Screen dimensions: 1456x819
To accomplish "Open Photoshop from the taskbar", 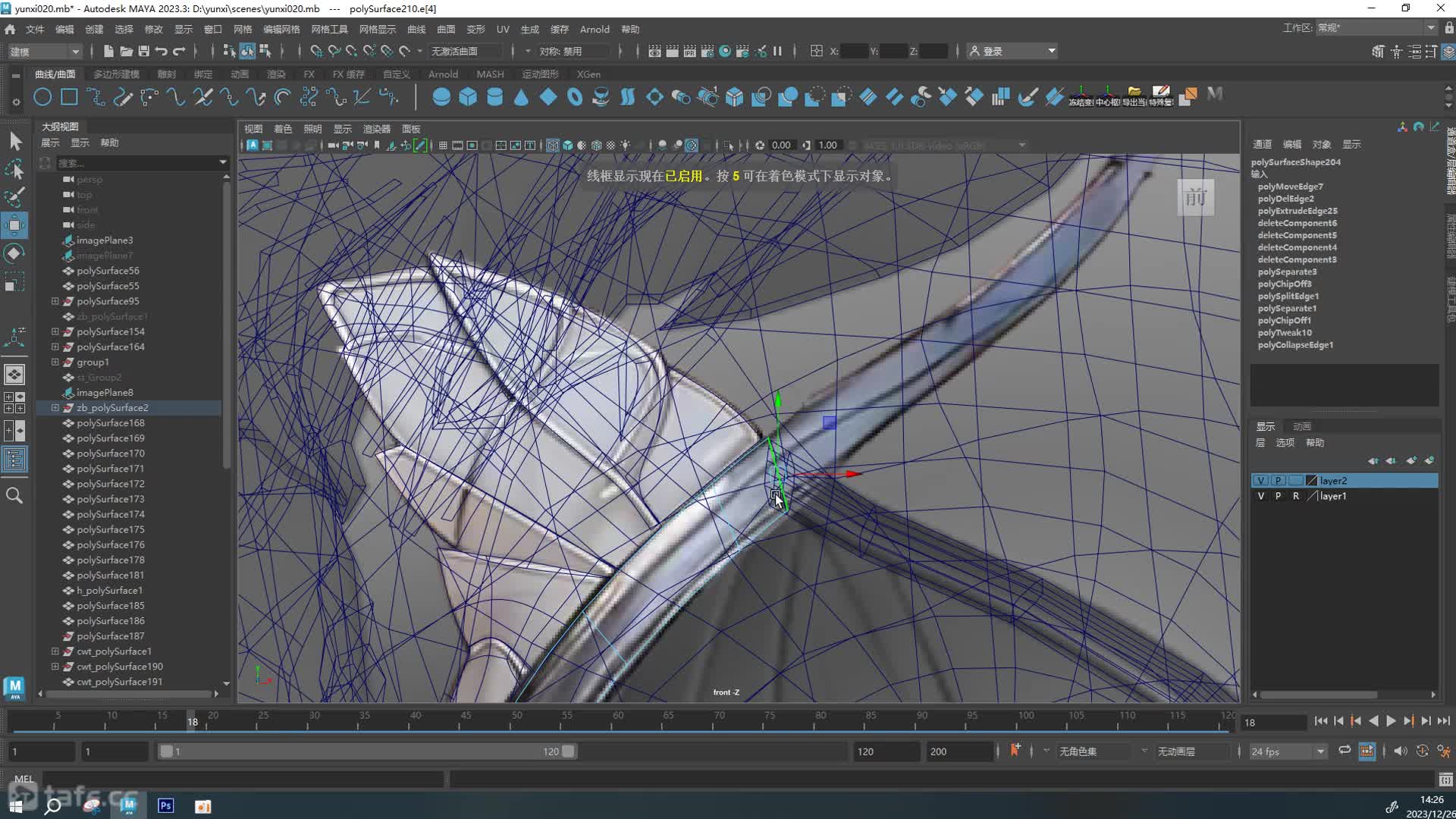I will [165, 805].
